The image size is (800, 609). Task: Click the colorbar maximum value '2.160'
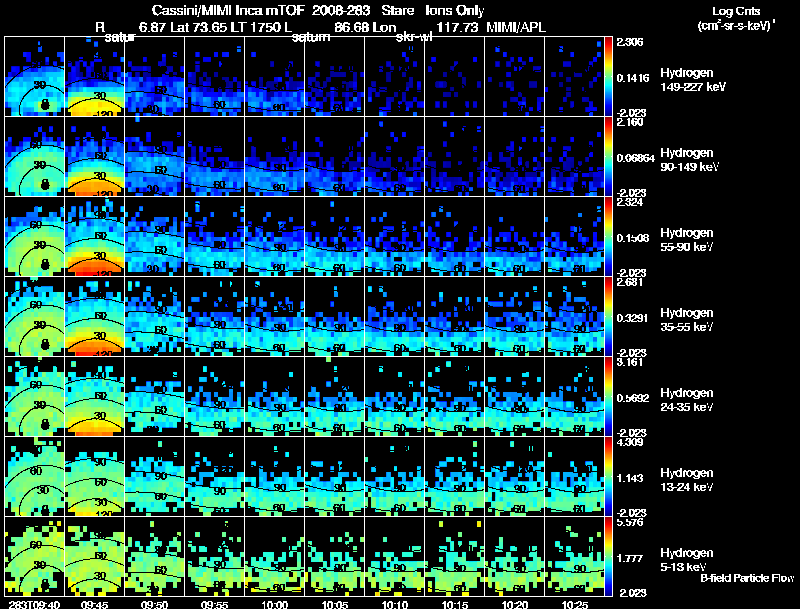pyautogui.click(x=630, y=122)
